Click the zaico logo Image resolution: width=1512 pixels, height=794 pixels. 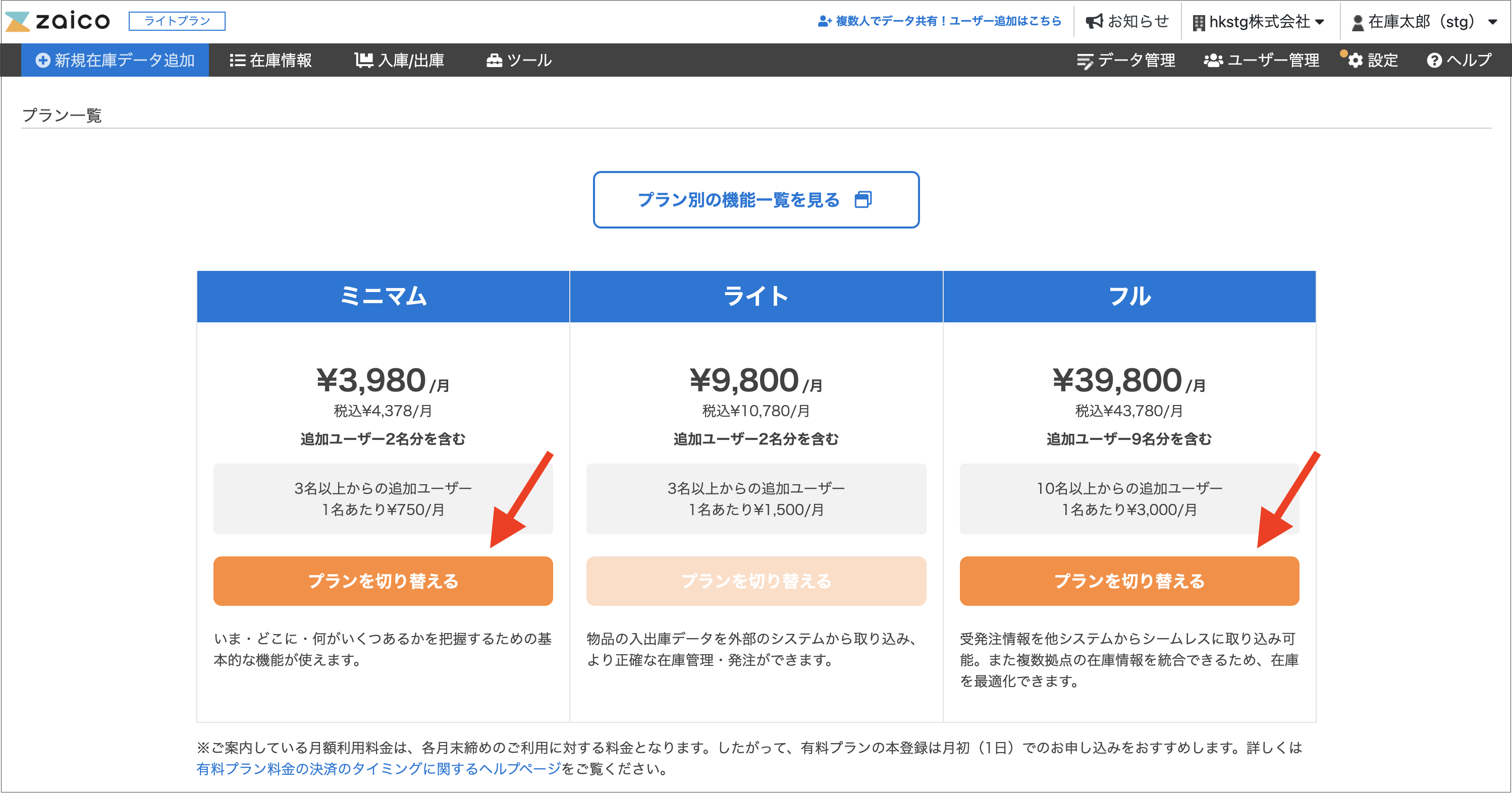(x=57, y=21)
